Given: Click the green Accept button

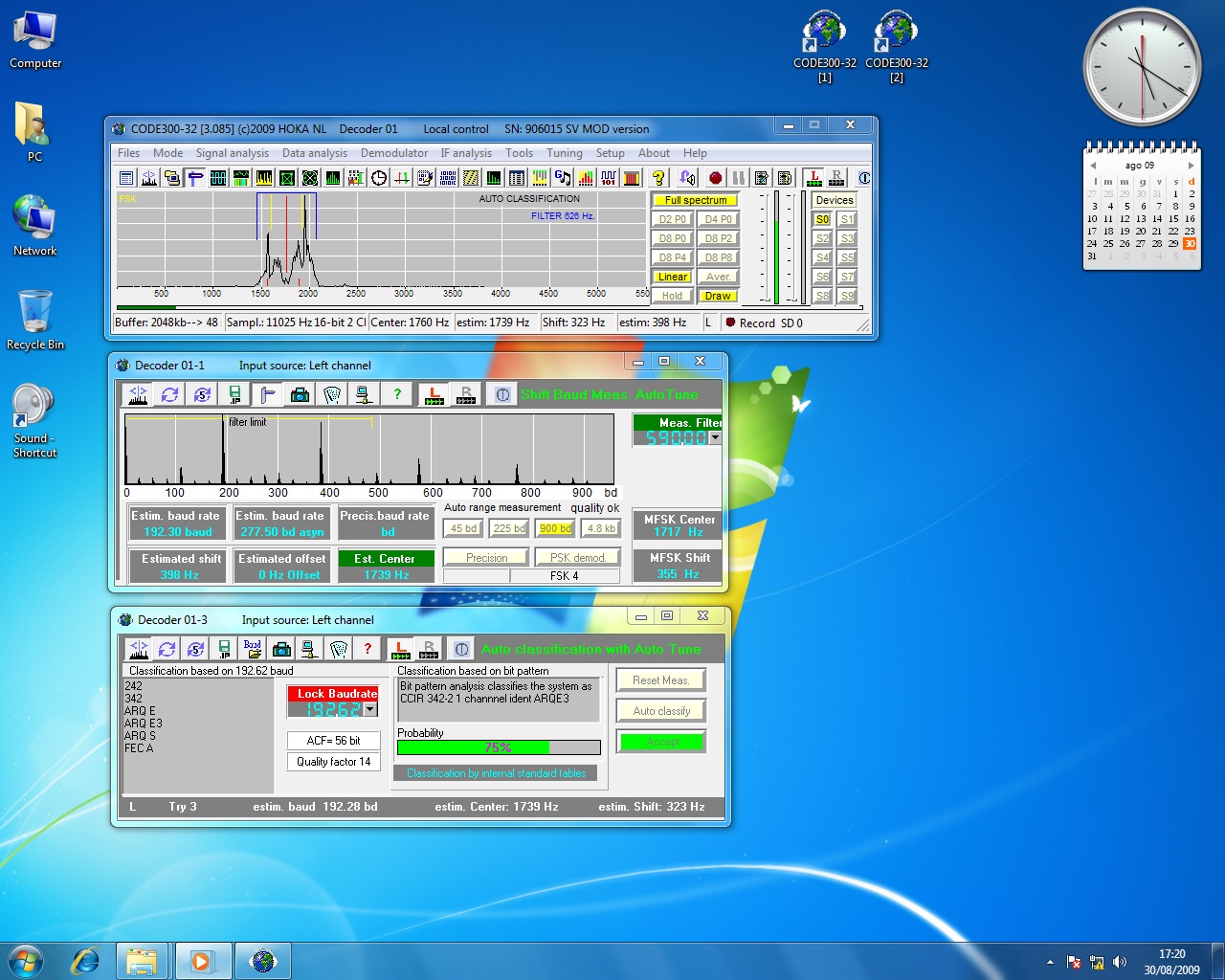Looking at the screenshot, I should [x=661, y=742].
